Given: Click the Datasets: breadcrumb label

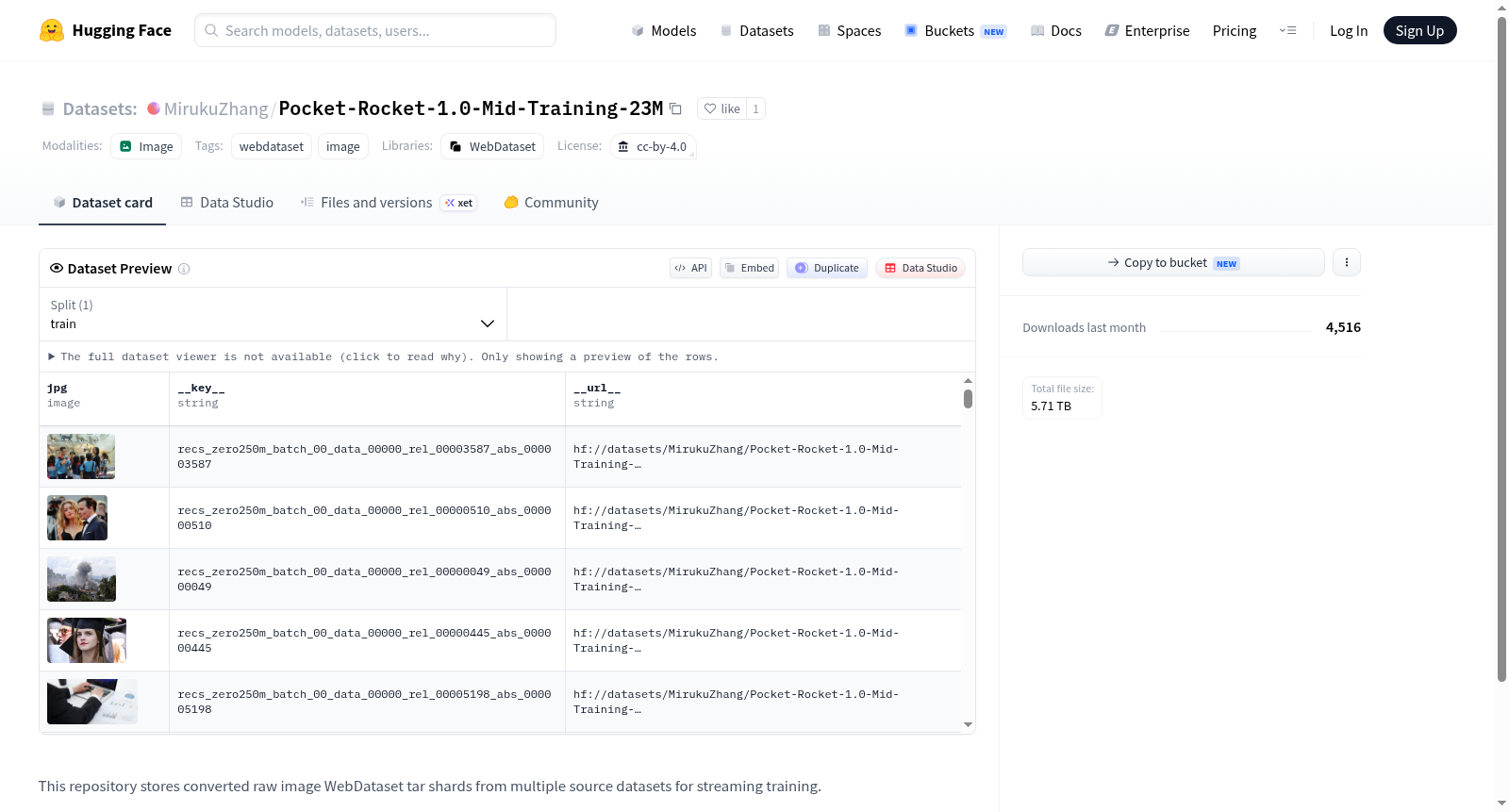Looking at the screenshot, I should tap(100, 108).
